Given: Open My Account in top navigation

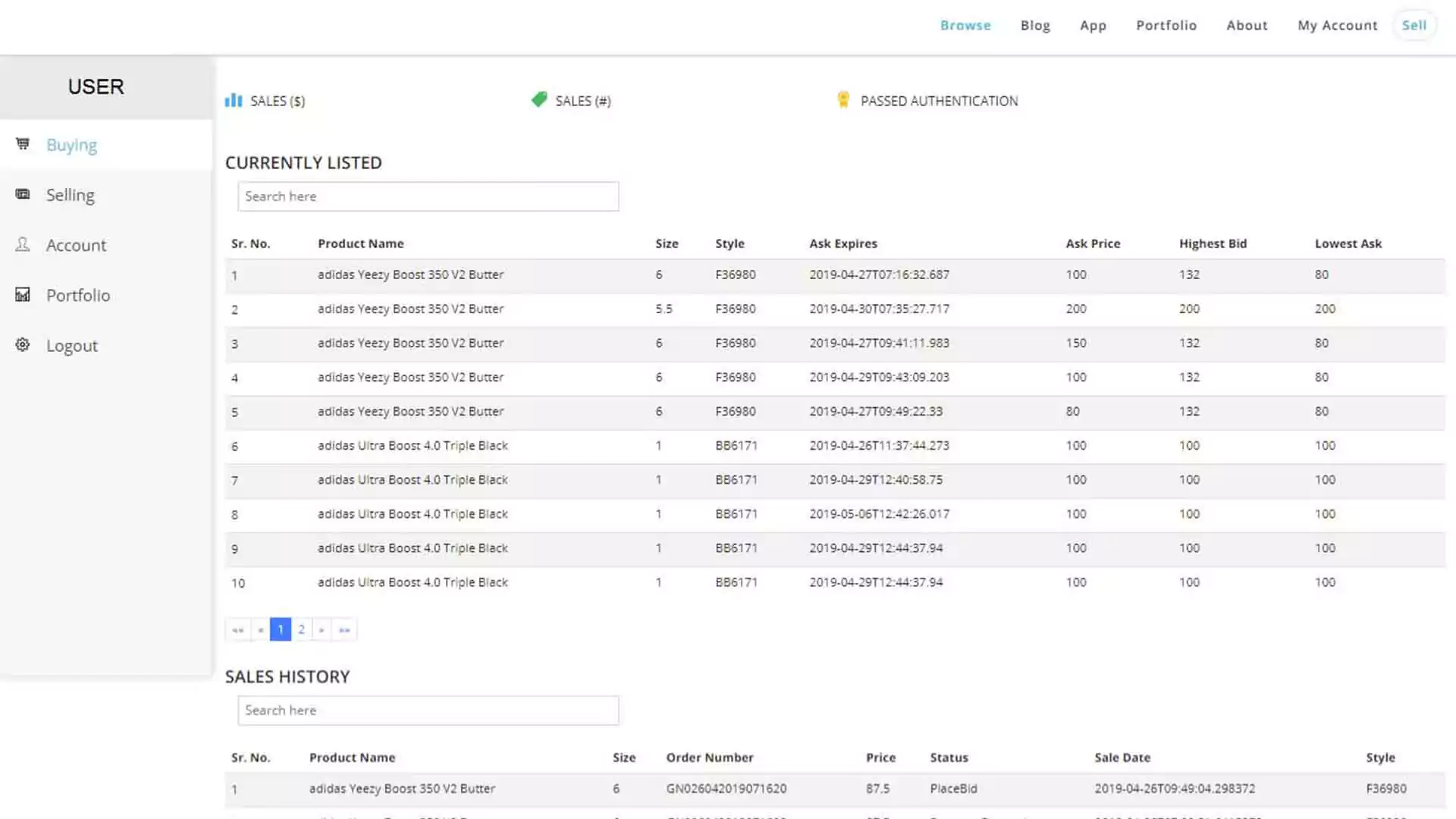Looking at the screenshot, I should (1338, 25).
